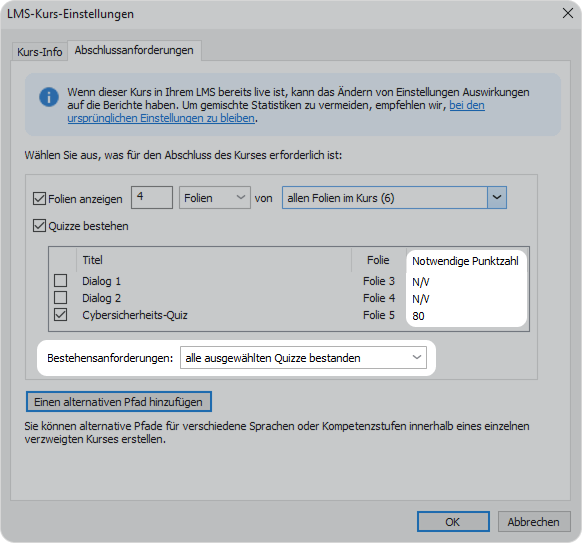This screenshot has width=582, height=543.
Task: Click the Folie 4 cell
Action: click(x=379, y=298)
